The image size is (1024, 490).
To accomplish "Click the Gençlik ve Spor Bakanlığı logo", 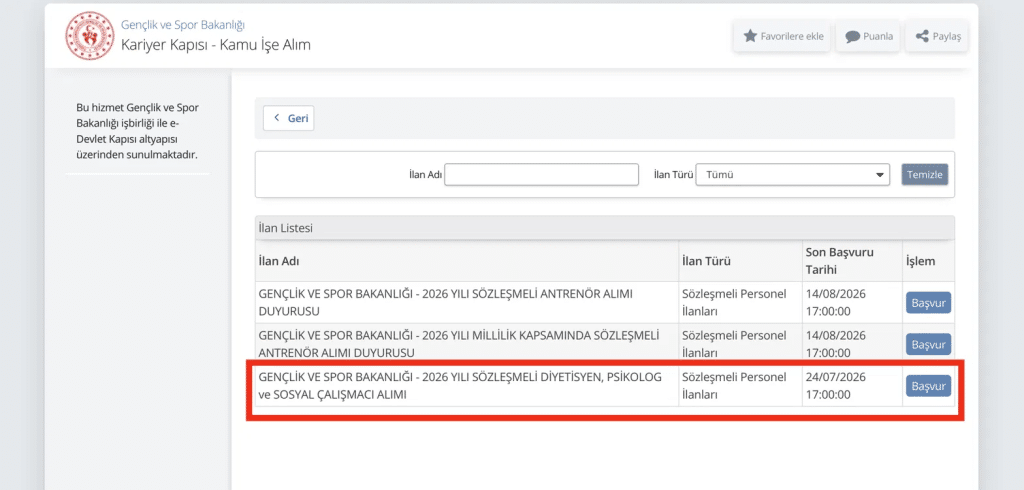I will pyautogui.click(x=89, y=37).
